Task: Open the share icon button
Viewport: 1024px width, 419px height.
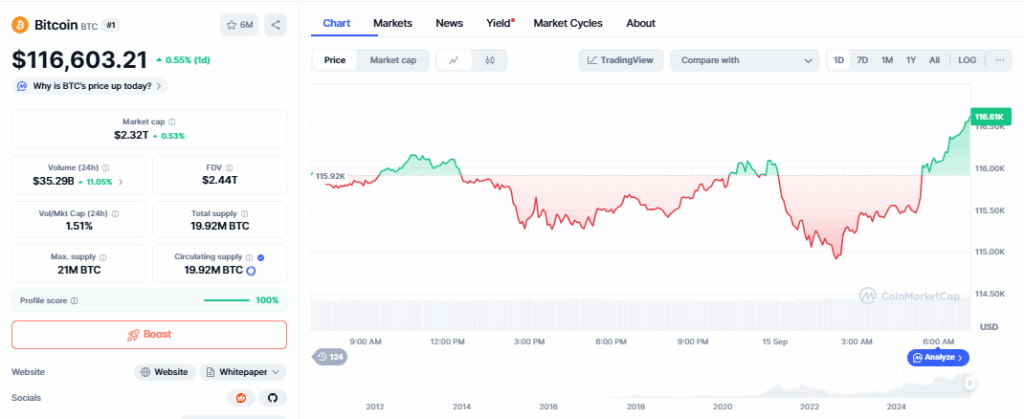Action: click(276, 25)
